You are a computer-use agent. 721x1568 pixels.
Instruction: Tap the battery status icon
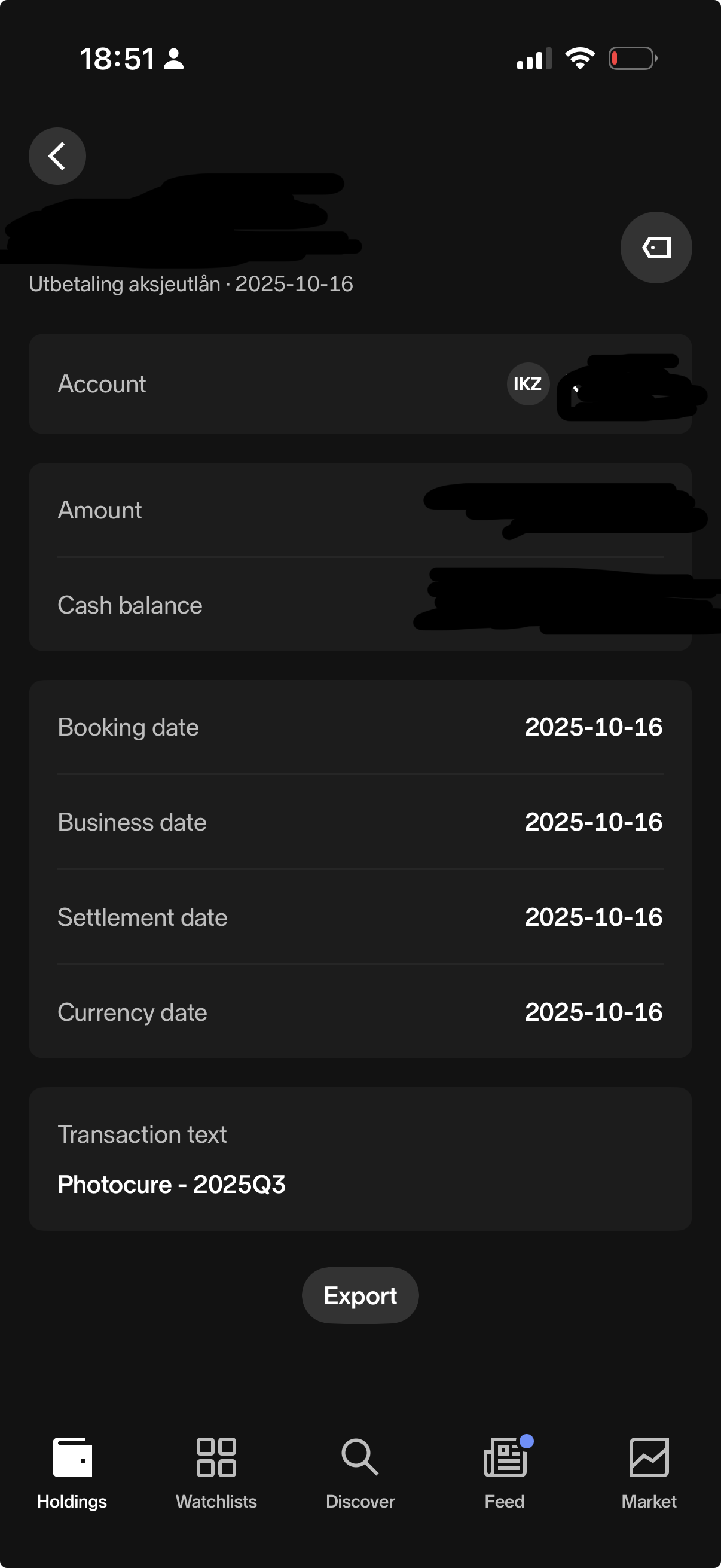click(x=632, y=59)
